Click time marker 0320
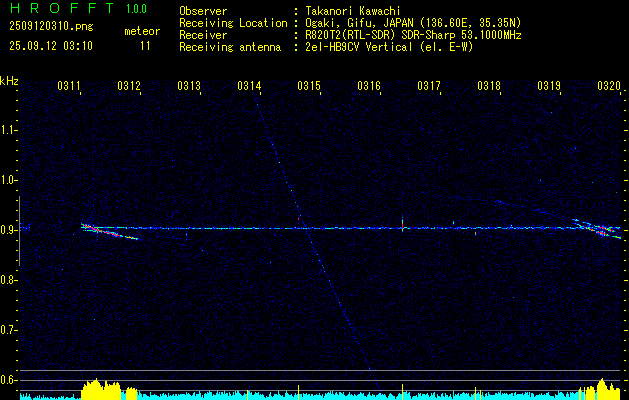This screenshot has width=629, height=400. click(609, 86)
